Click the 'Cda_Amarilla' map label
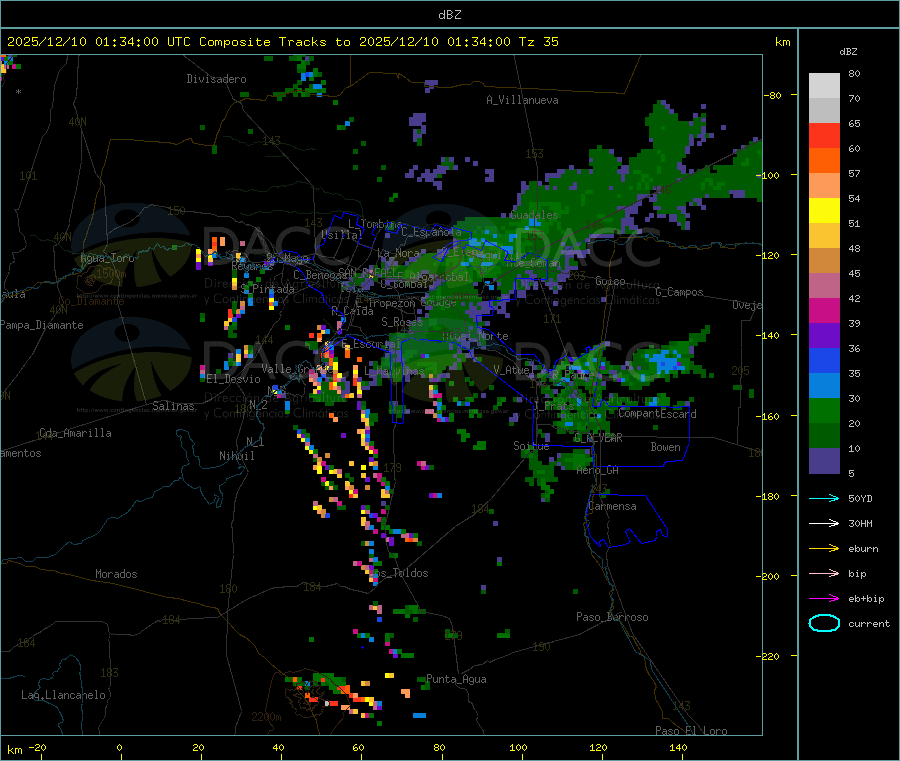 pos(75,433)
